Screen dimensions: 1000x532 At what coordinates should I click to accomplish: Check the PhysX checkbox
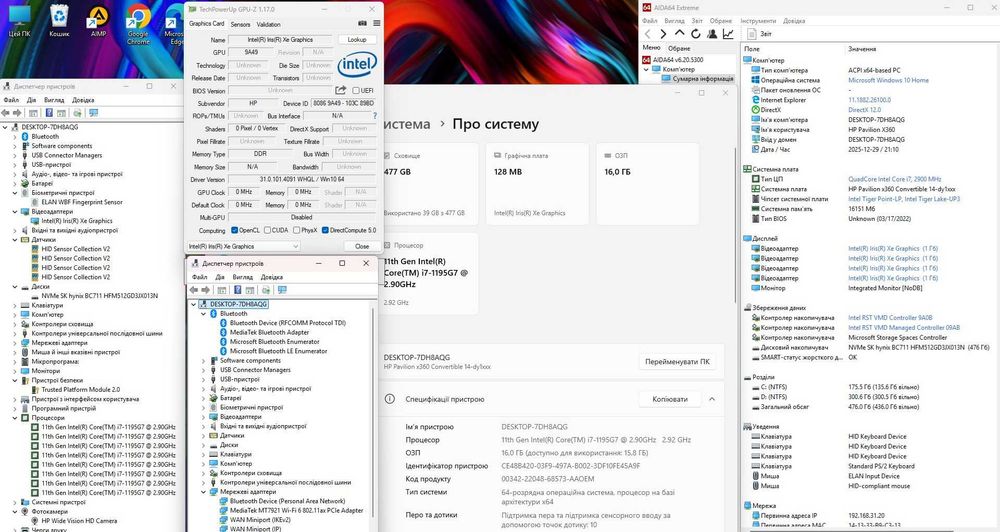296,230
